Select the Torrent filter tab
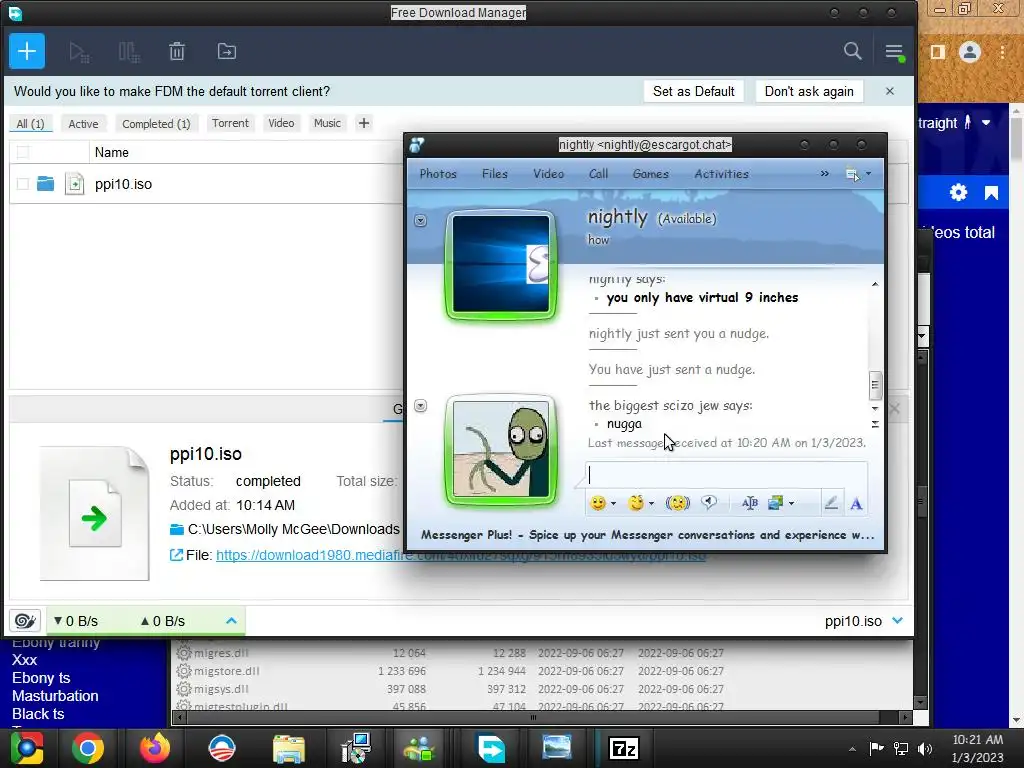 (x=230, y=123)
